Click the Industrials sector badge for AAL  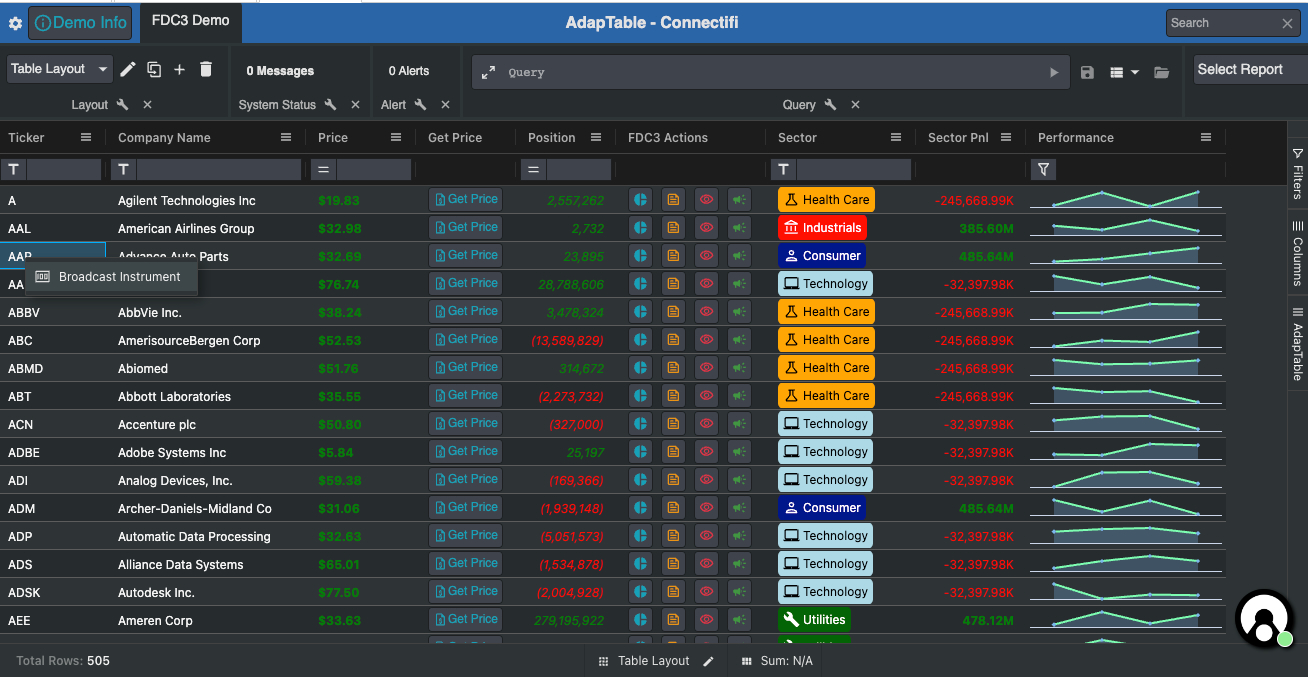pos(822,228)
